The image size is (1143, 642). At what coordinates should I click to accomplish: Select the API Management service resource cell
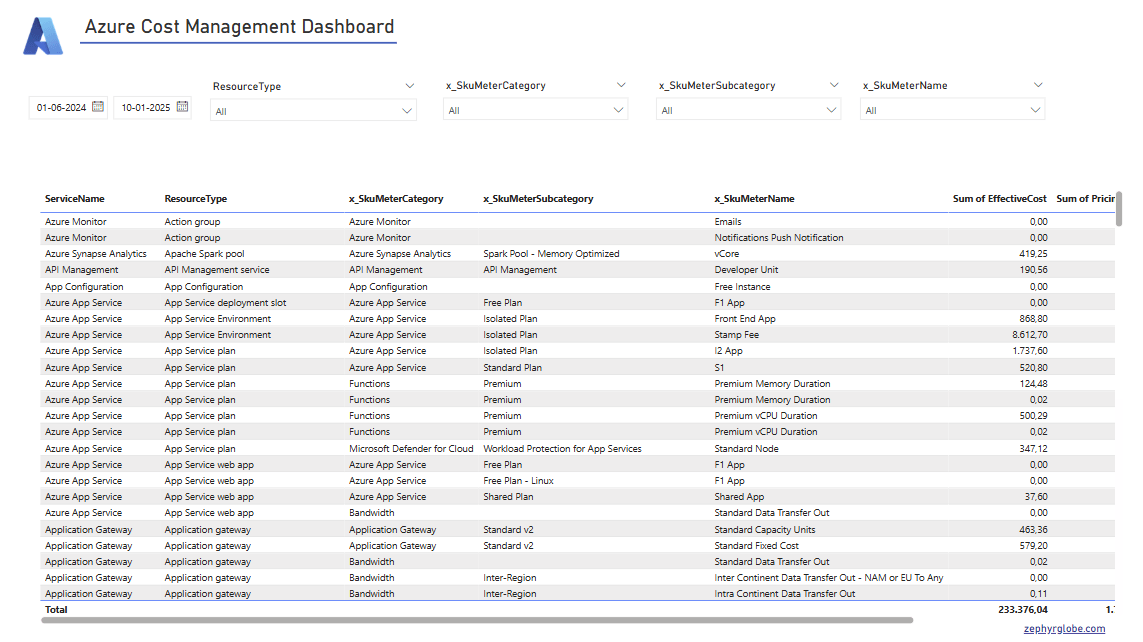(216, 270)
